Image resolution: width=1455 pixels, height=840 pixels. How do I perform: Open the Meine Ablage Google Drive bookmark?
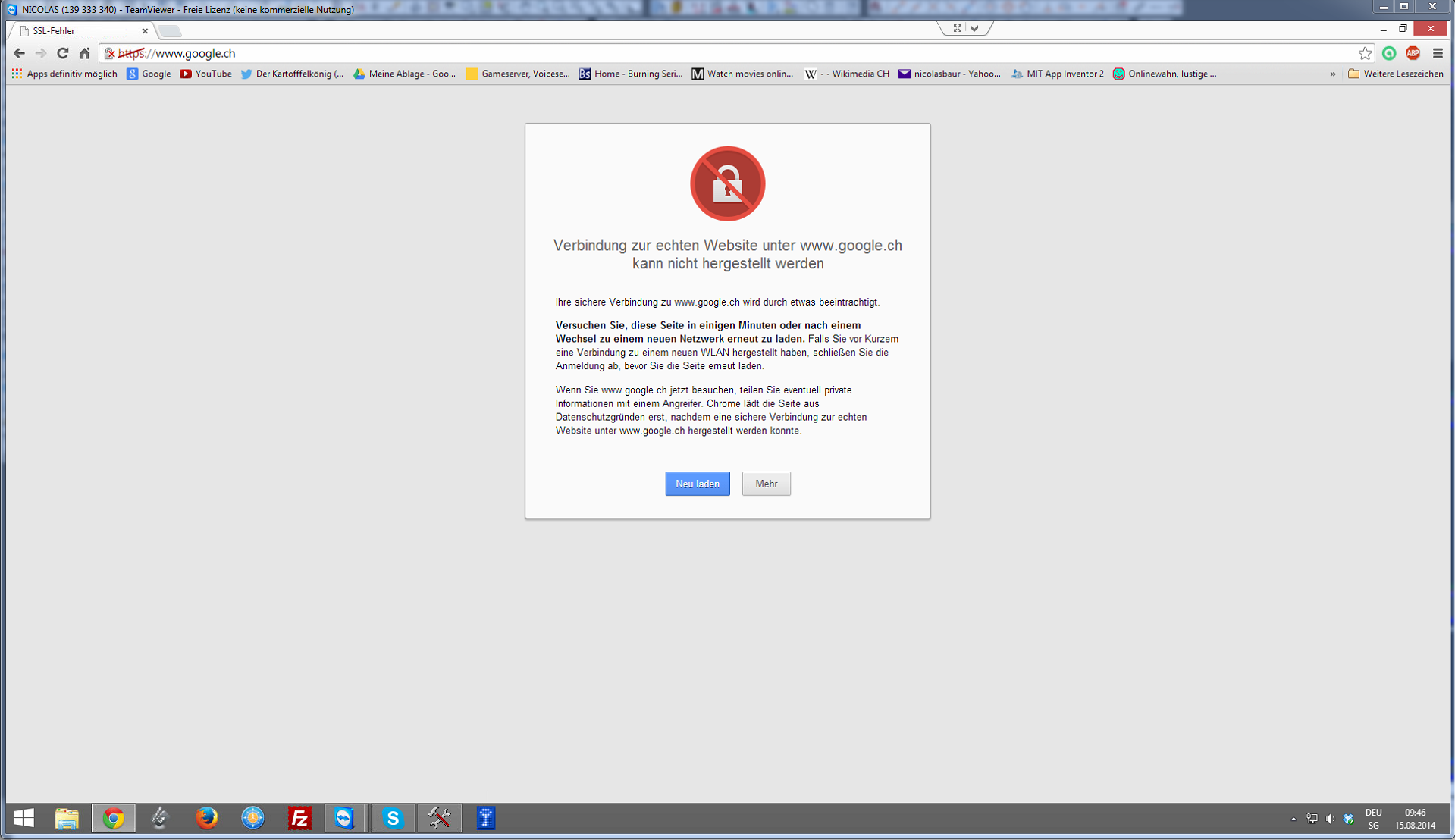click(405, 74)
